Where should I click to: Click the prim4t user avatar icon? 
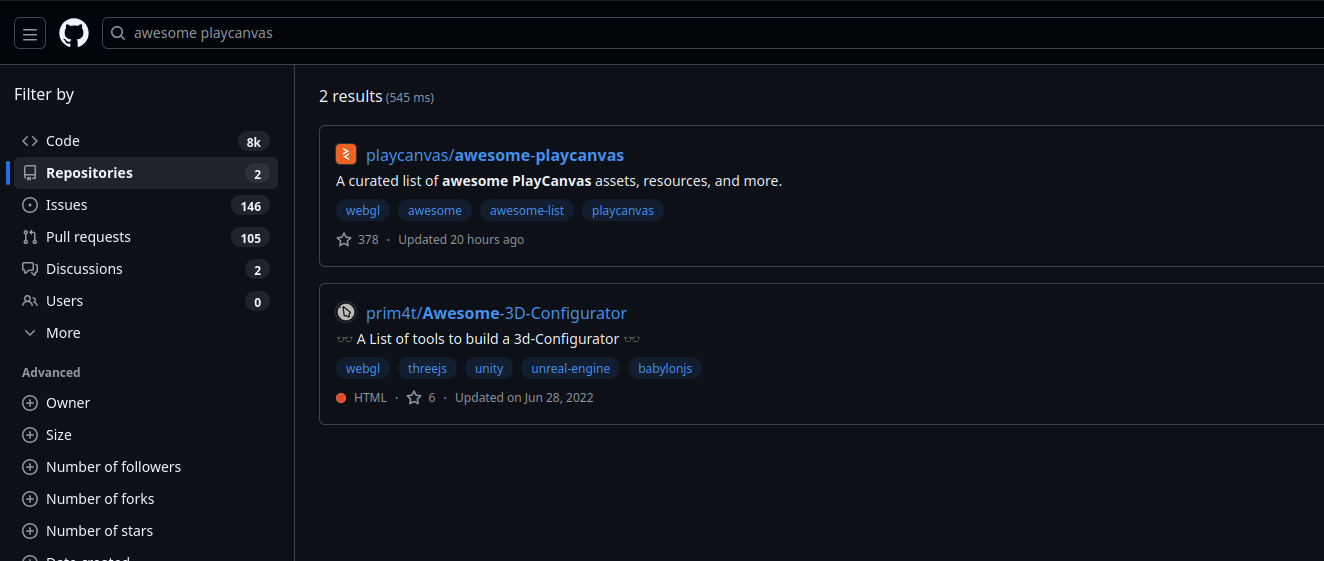[x=346, y=313]
